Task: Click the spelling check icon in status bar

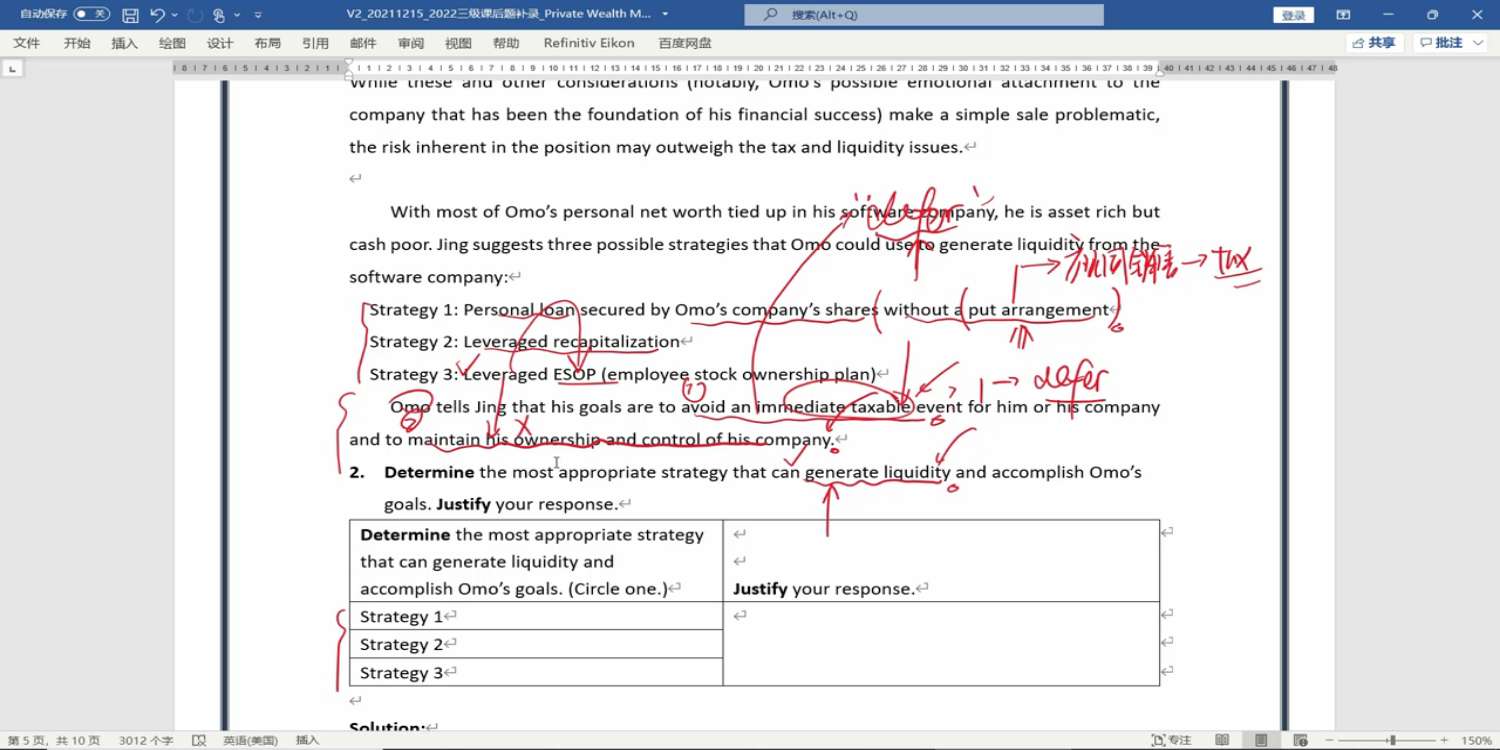Action: (199, 740)
